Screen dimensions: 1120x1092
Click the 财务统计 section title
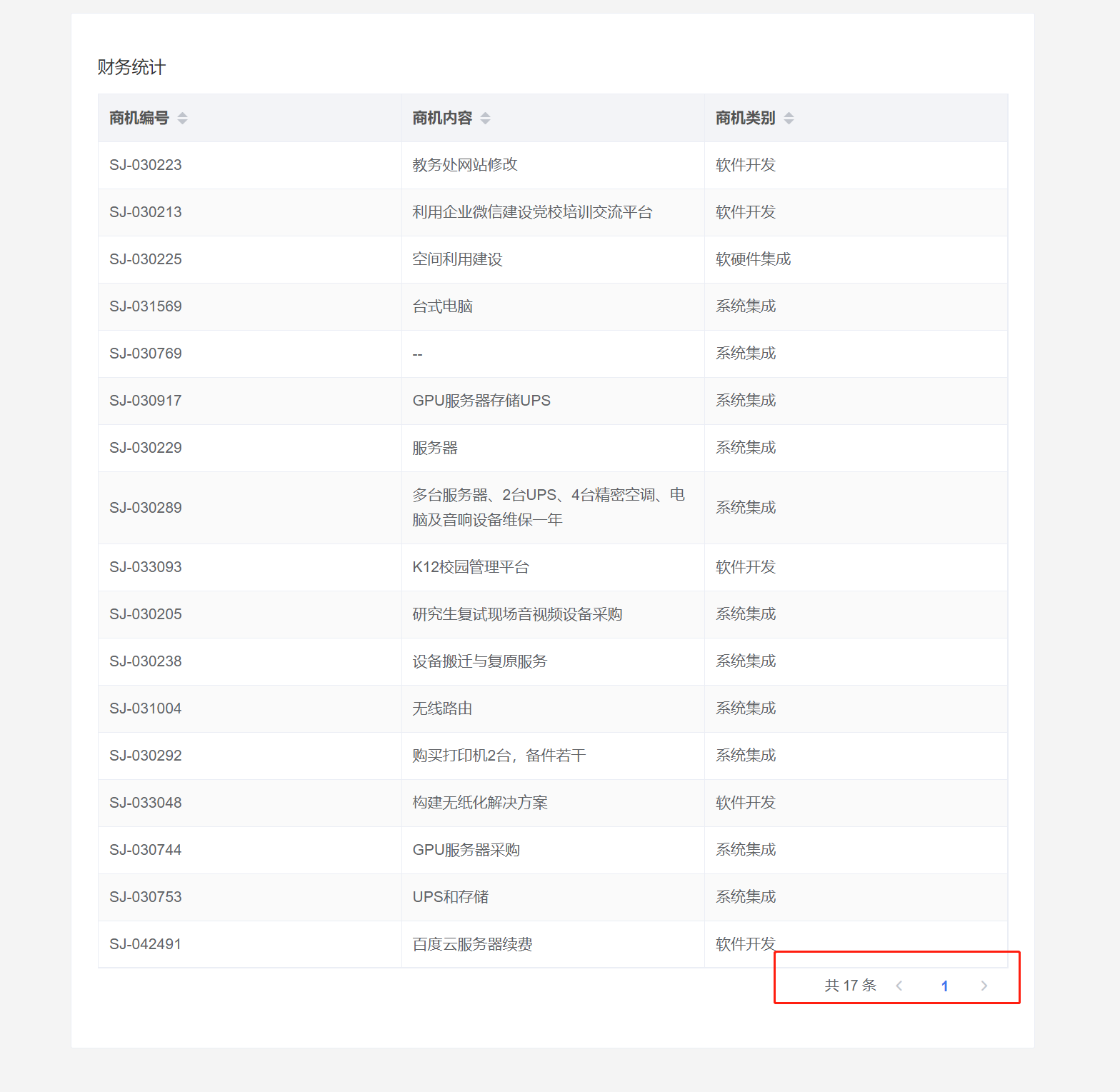point(131,67)
